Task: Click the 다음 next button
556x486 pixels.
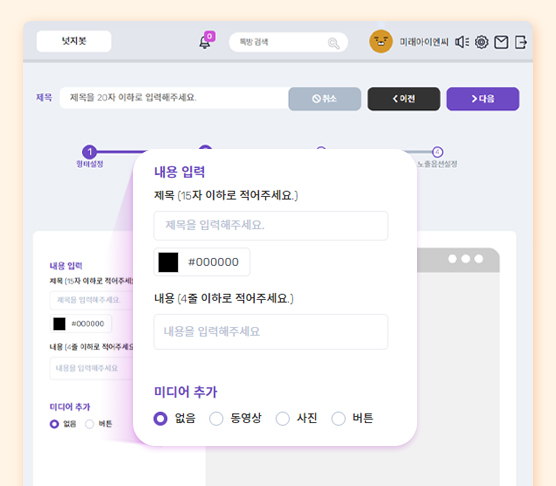Action: coord(483,99)
